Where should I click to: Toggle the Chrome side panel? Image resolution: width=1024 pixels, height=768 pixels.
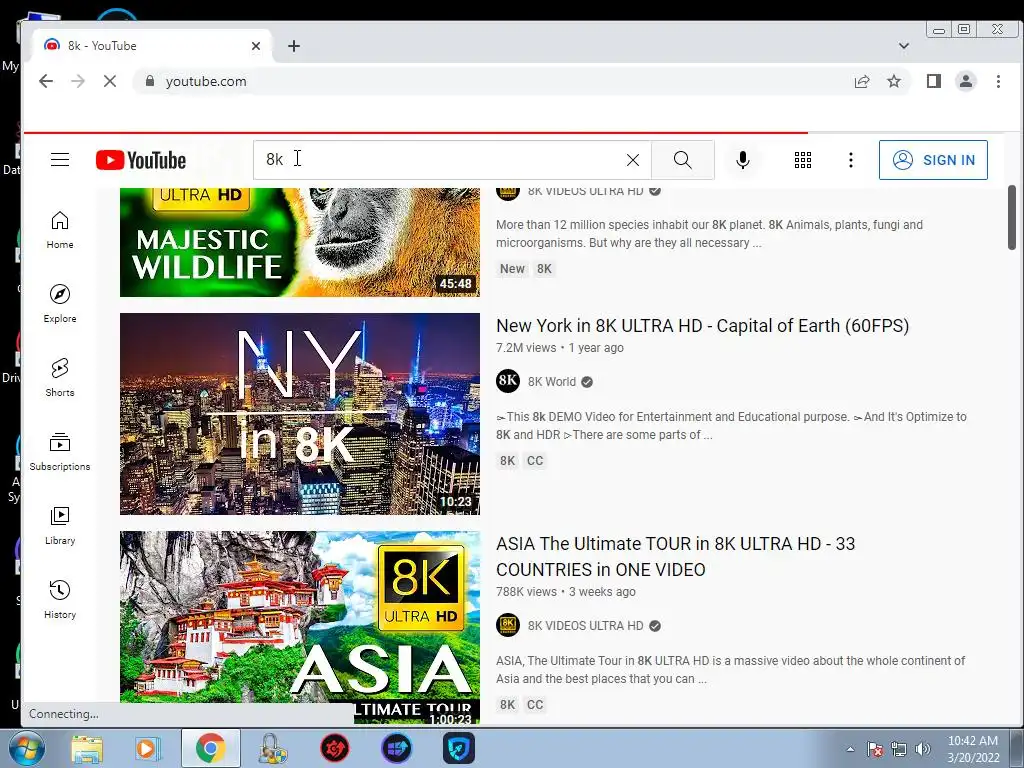coord(933,81)
